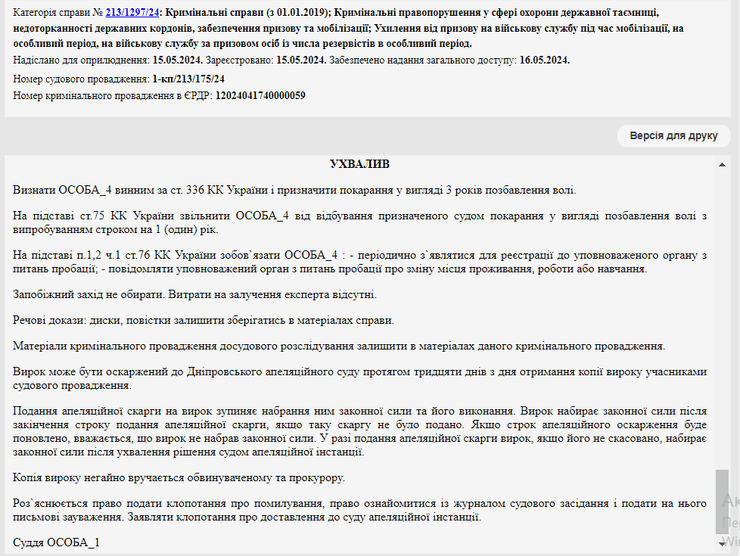Image resolution: width=740 pixels, height=556 pixels.
Task: Click the Версія для друку button
Action: click(x=673, y=136)
